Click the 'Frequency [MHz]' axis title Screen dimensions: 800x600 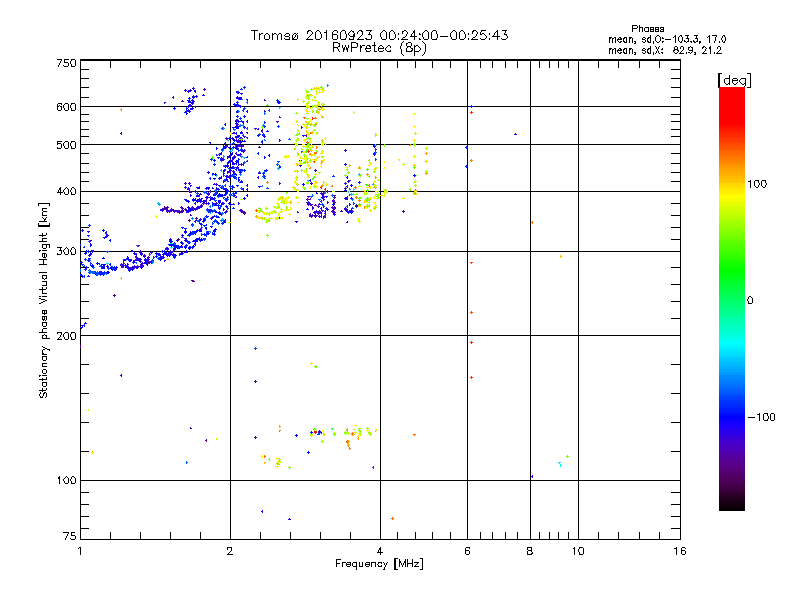click(379, 564)
